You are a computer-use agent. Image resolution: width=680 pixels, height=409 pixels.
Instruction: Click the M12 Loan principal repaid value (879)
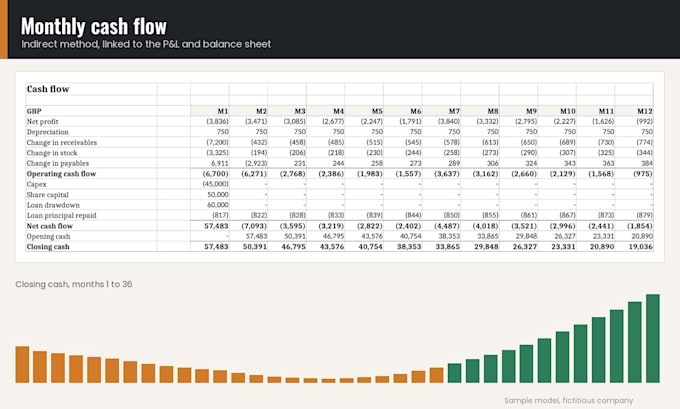644,215
